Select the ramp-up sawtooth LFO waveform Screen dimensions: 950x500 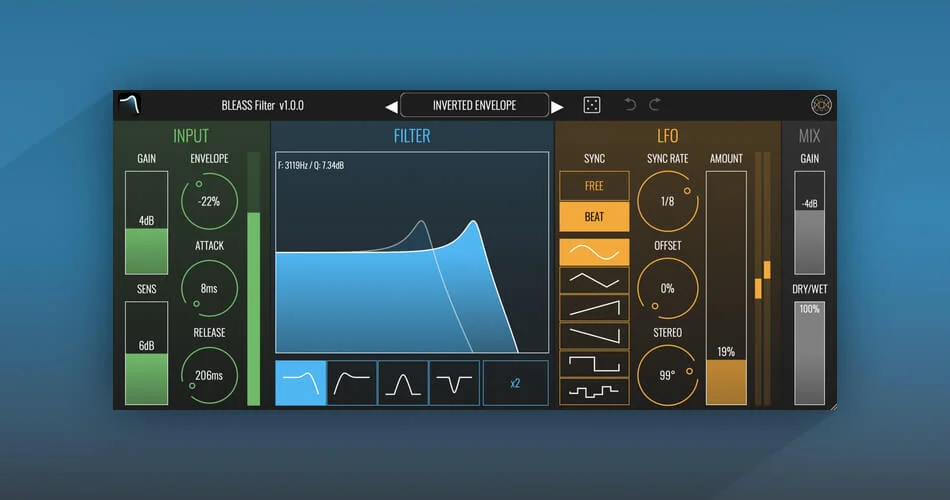pos(594,308)
